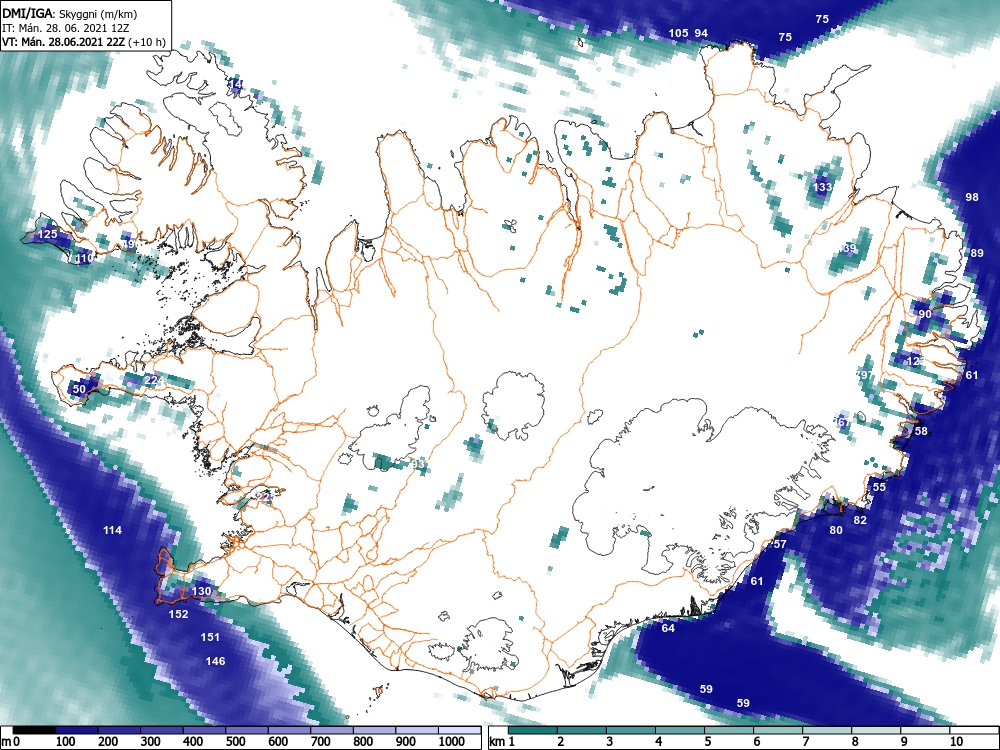
Task: Click the '58' value on the southeast coast
Action: tap(921, 431)
